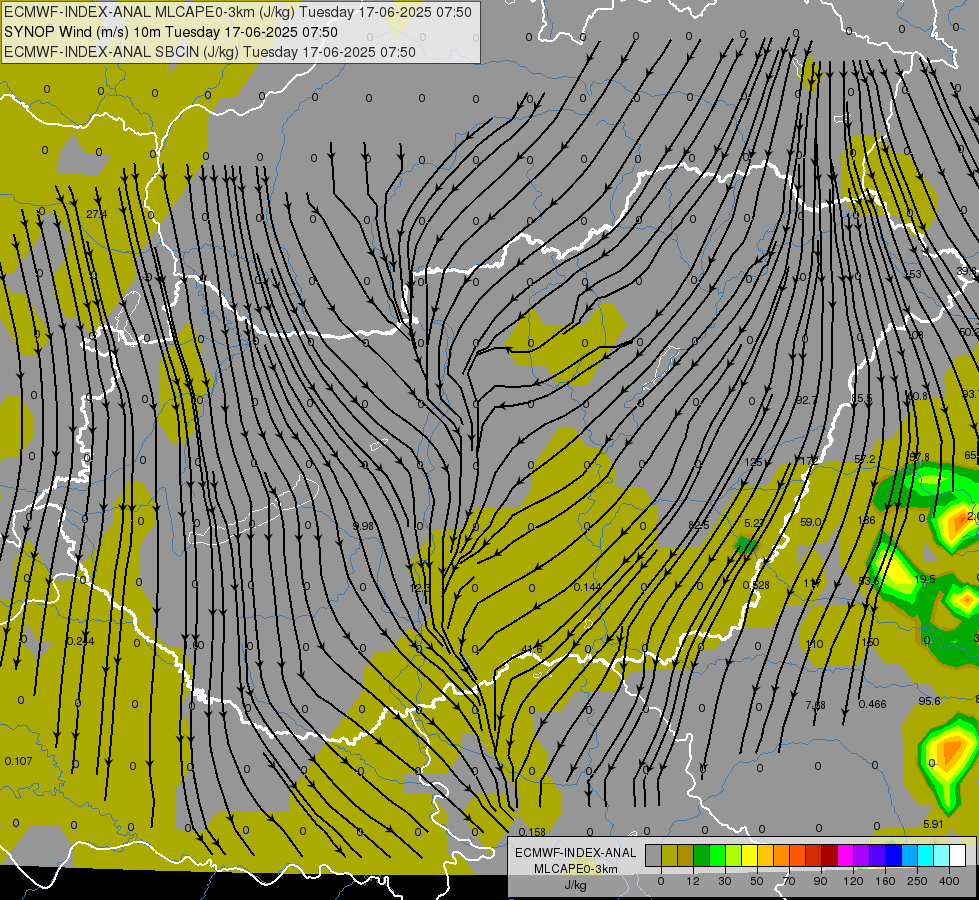Click the legend tick label 90
The height and width of the screenshot is (900, 979).
coord(820,881)
